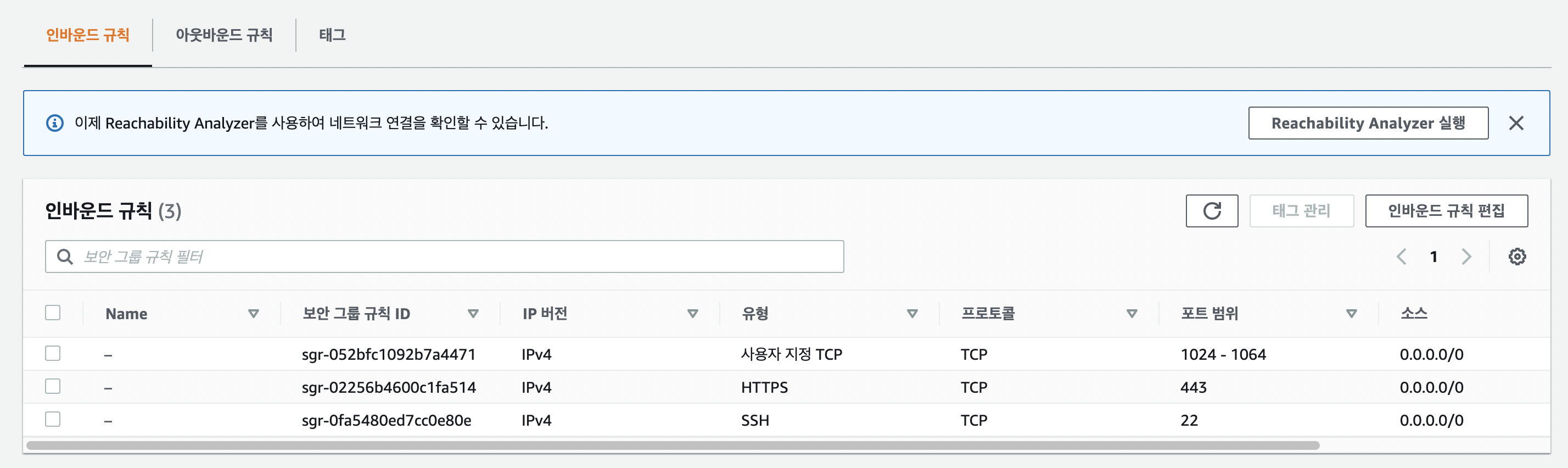Screen dimensions: 1568x468
Task: Sort by IP 버전 column arrow
Action: coord(693,314)
